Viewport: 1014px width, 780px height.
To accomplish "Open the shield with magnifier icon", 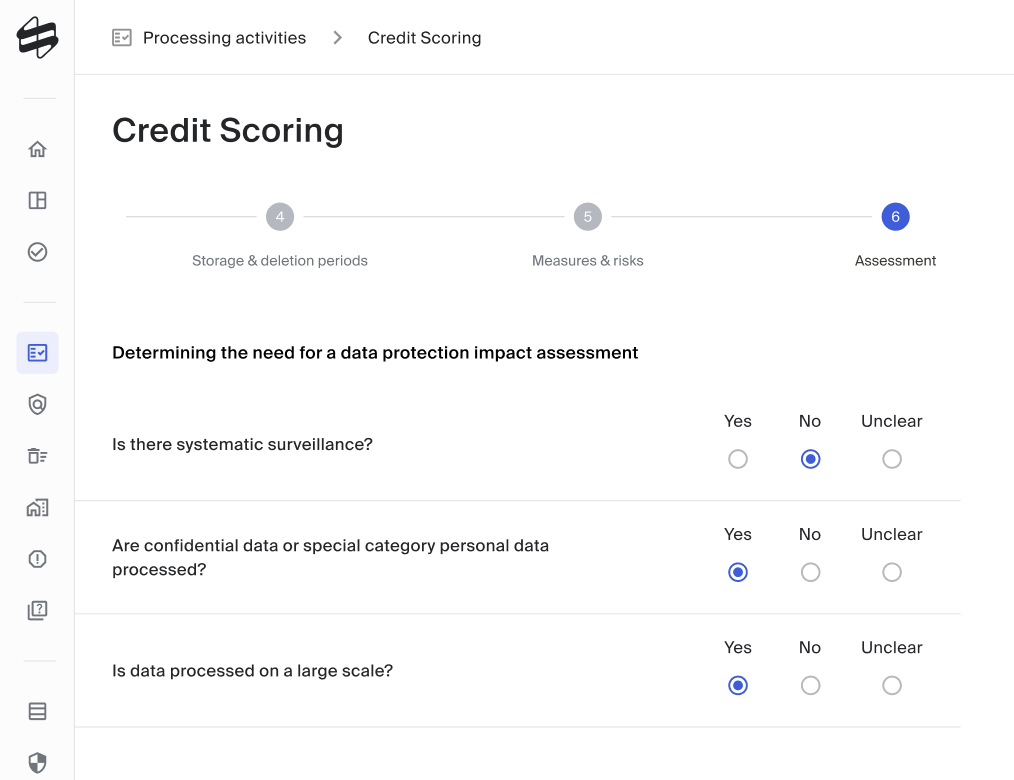I will [x=38, y=404].
